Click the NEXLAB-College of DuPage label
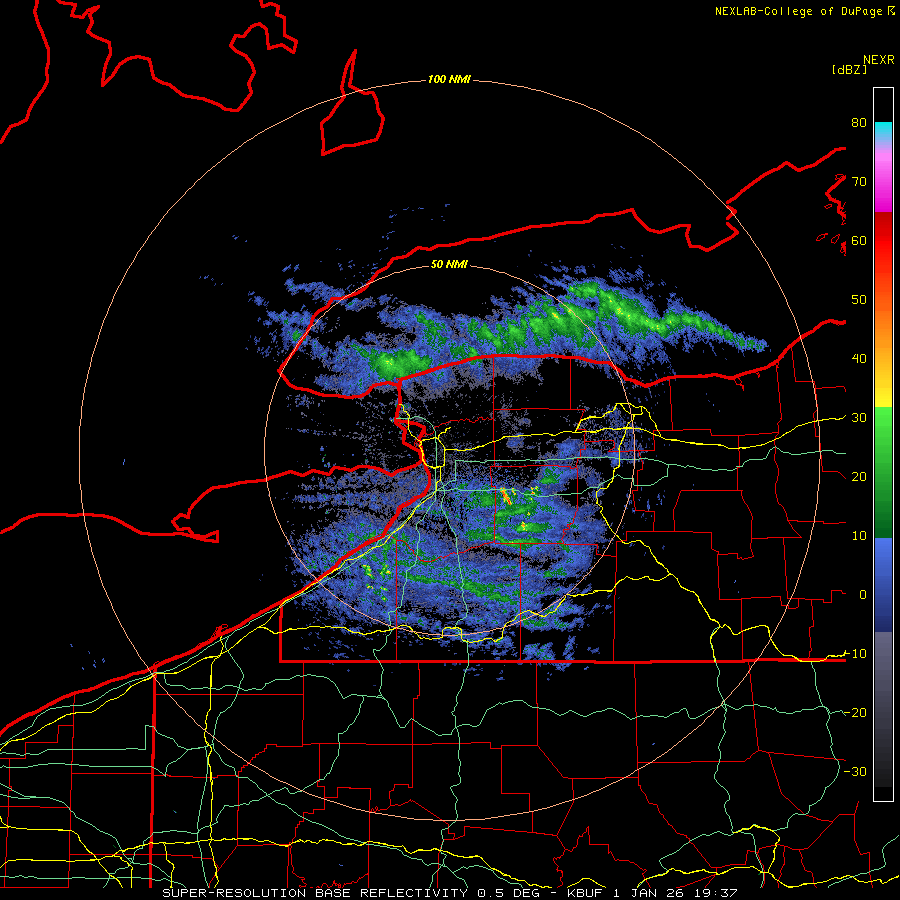The height and width of the screenshot is (900, 900). click(798, 11)
